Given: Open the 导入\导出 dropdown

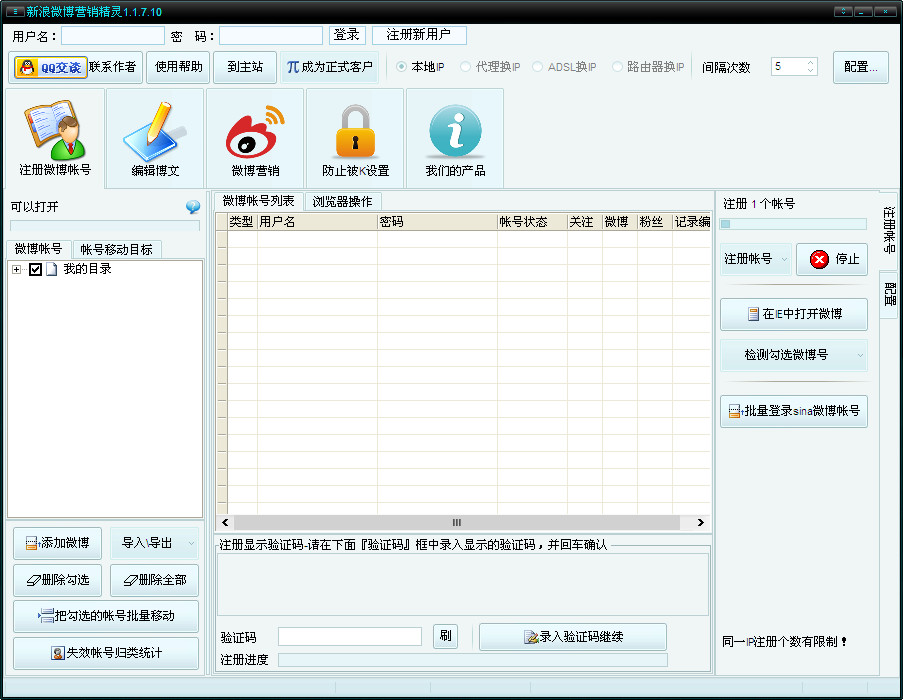Looking at the screenshot, I should [x=154, y=543].
